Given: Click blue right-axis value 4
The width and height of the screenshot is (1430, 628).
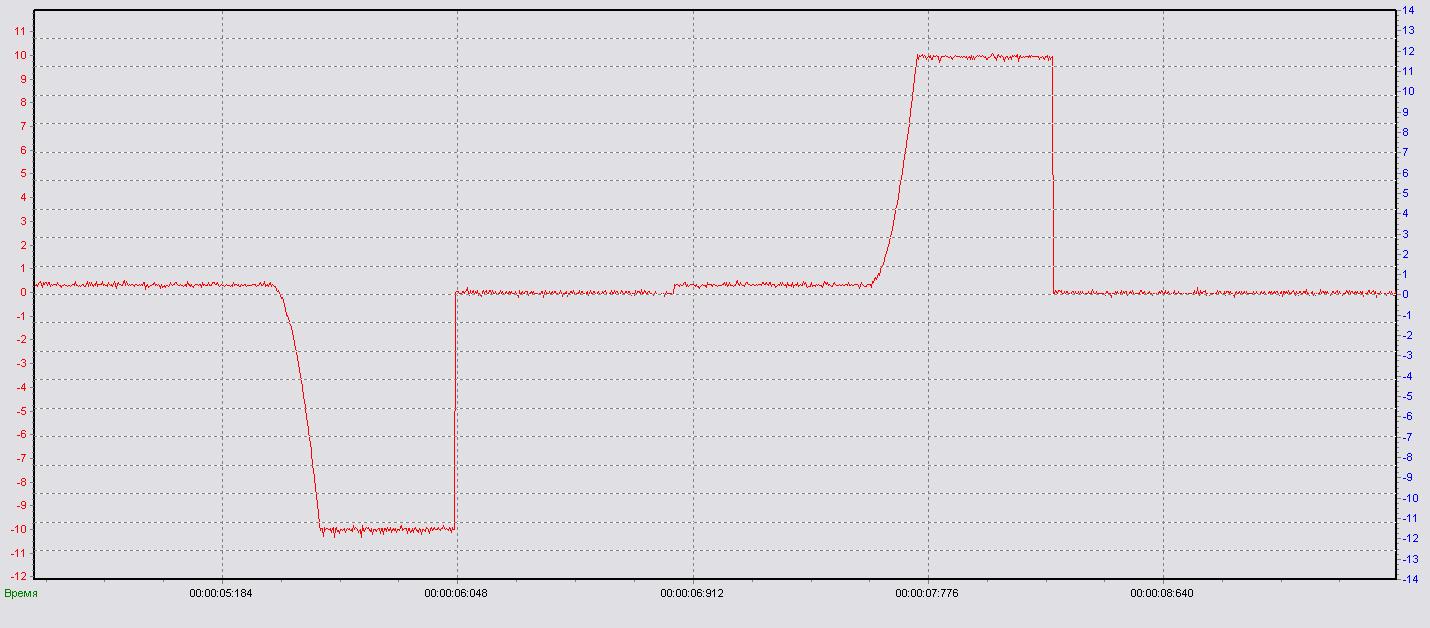Looking at the screenshot, I should (x=1405, y=213).
